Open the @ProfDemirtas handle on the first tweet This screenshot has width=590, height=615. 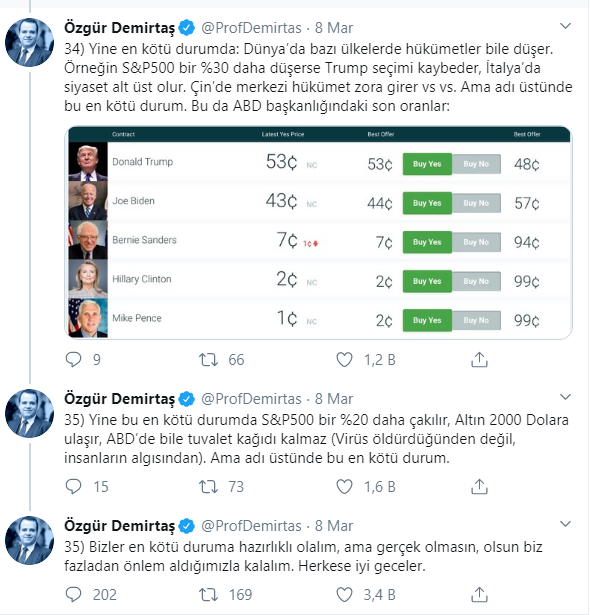[x=251, y=28]
